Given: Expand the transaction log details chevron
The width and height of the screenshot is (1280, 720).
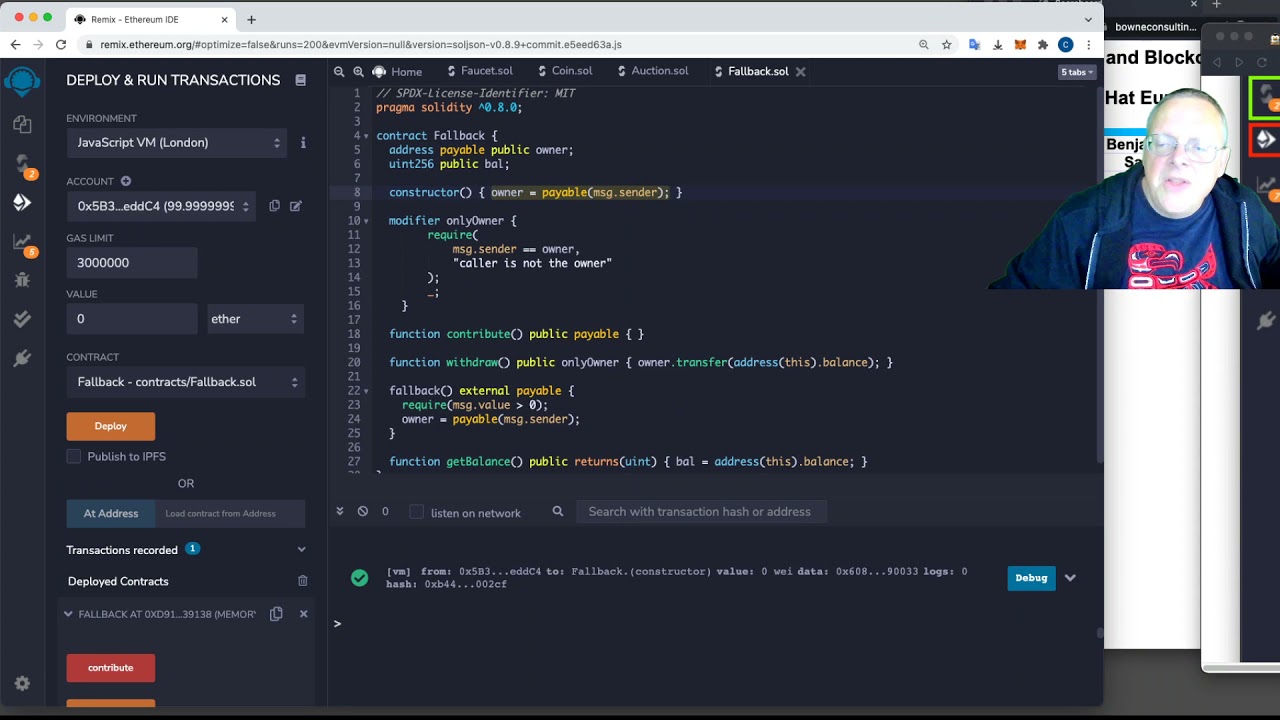Looking at the screenshot, I should click(x=1070, y=578).
